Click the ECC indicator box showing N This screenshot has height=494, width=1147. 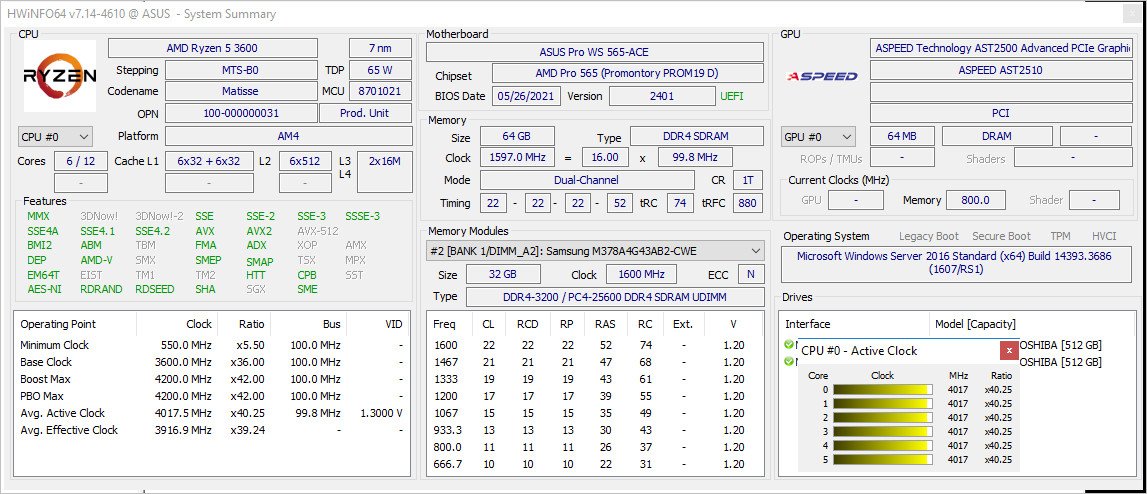click(749, 274)
